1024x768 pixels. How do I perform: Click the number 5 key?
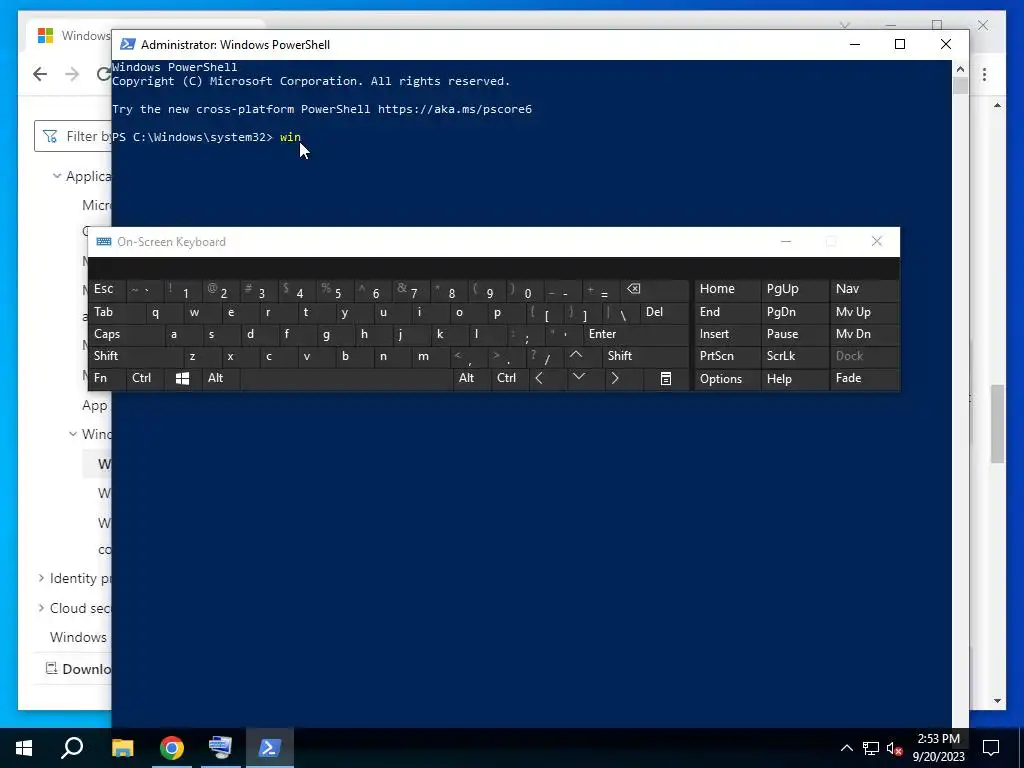[x=334, y=291]
